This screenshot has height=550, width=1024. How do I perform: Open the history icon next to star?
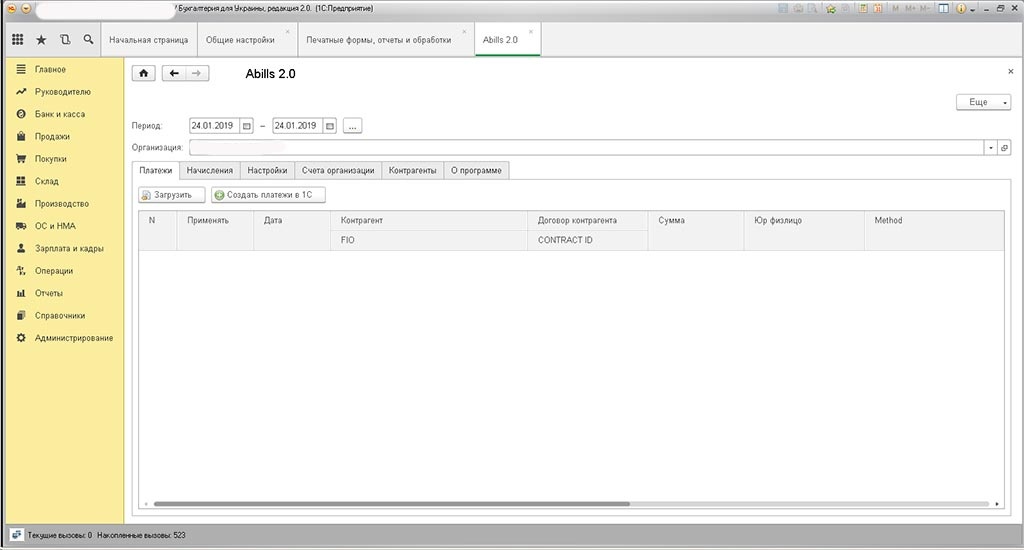point(65,40)
